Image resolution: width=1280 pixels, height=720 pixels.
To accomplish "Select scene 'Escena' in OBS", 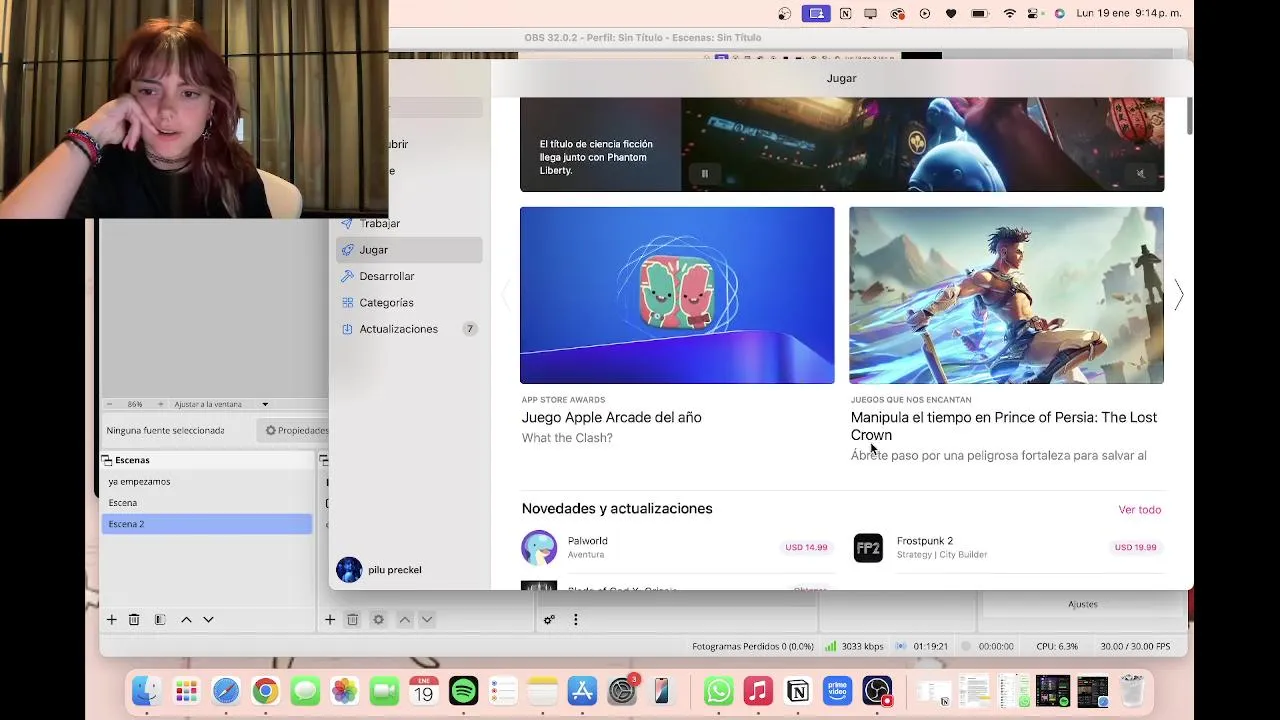I will pyautogui.click(x=207, y=503).
